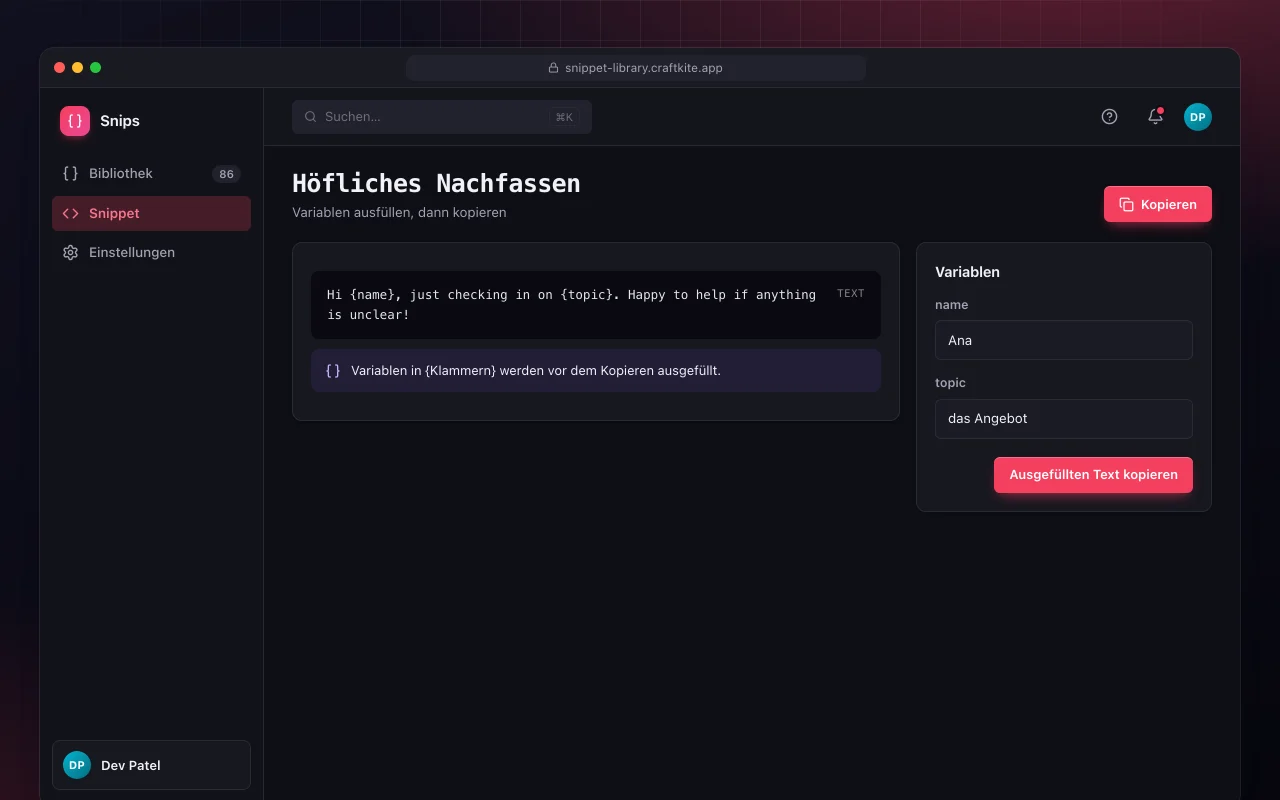The image size is (1280, 800).
Task: Click the green maximize window dot
Action: (x=96, y=68)
